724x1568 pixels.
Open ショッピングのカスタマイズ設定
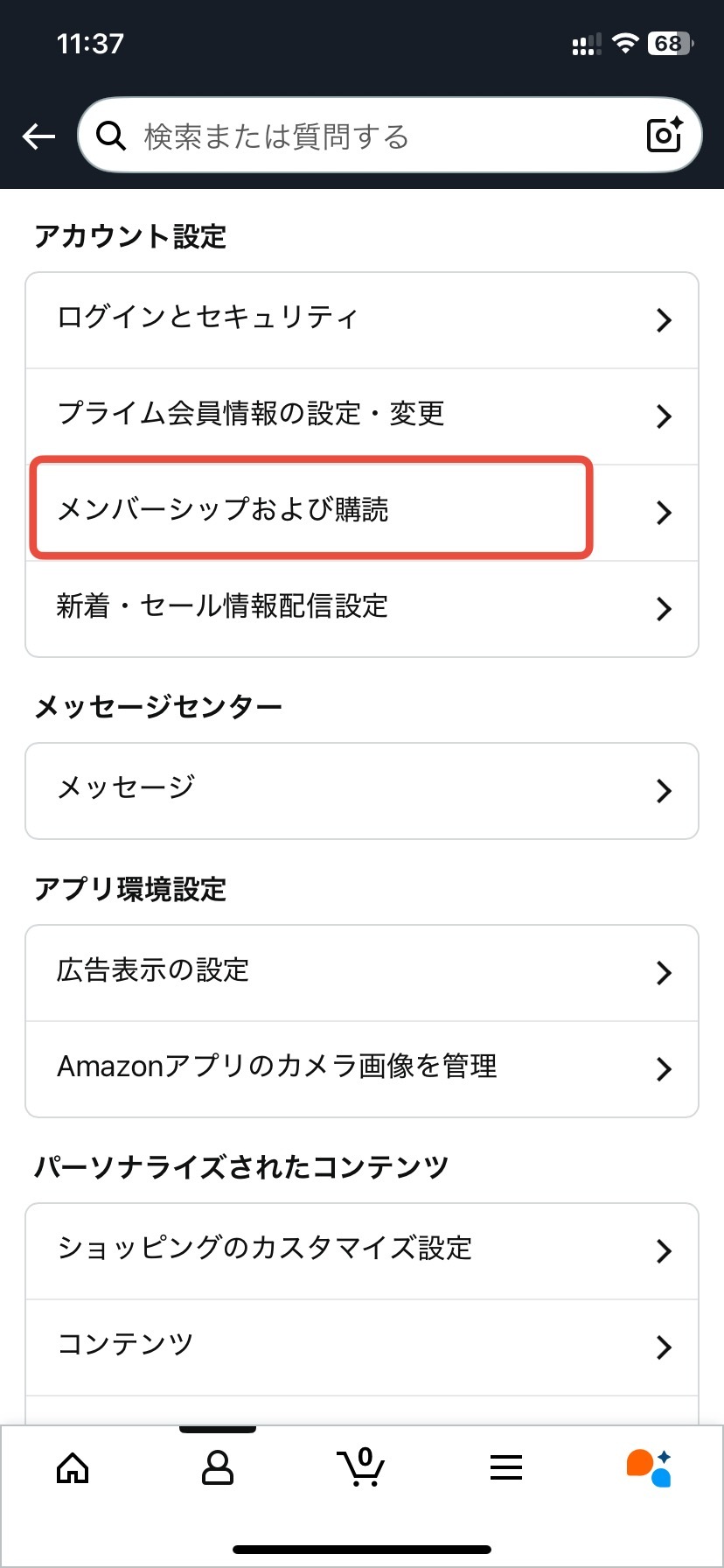265,1249
